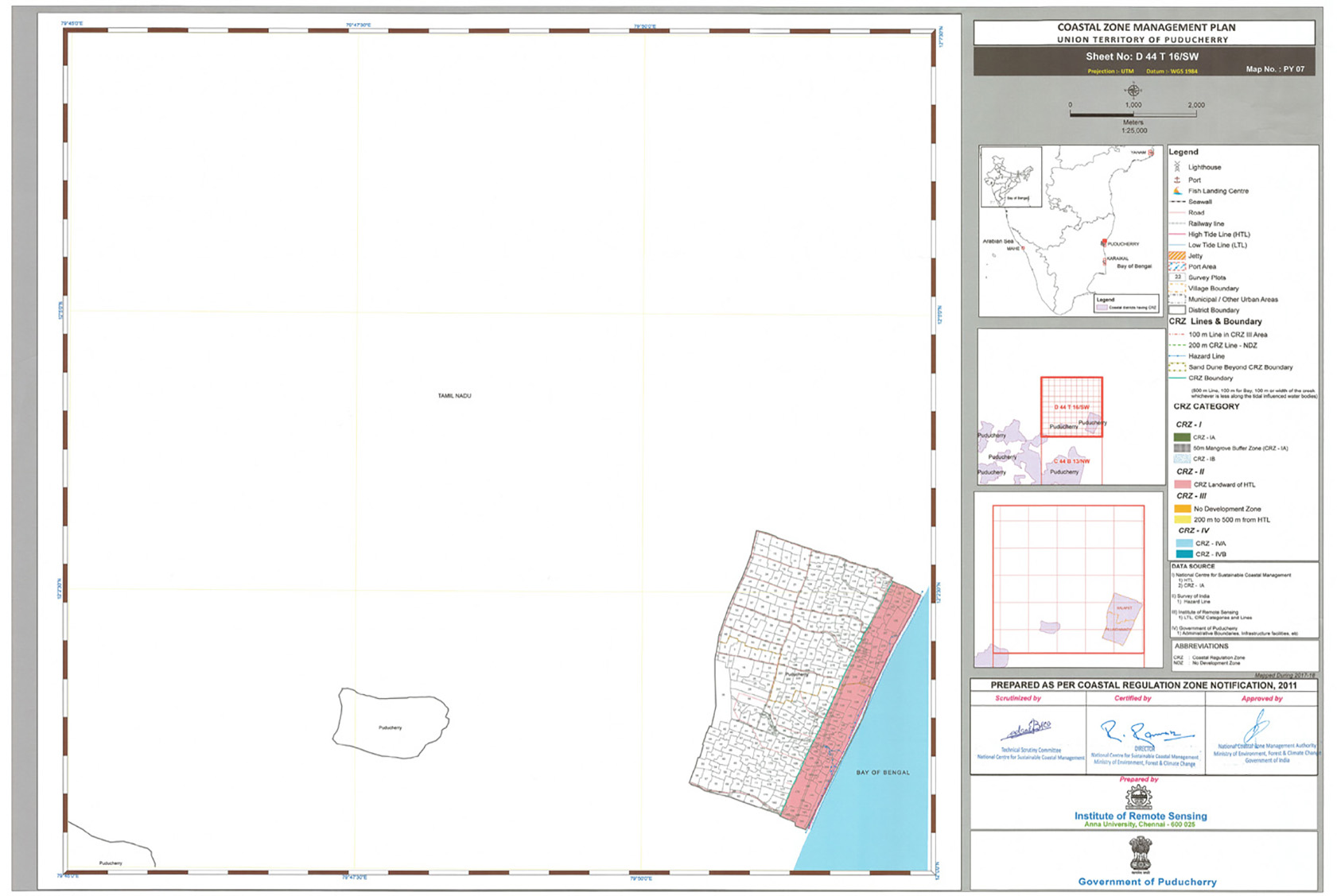Click the Village Boundary legend symbol
Viewport: 1337px width, 896px height.
click(1177, 289)
